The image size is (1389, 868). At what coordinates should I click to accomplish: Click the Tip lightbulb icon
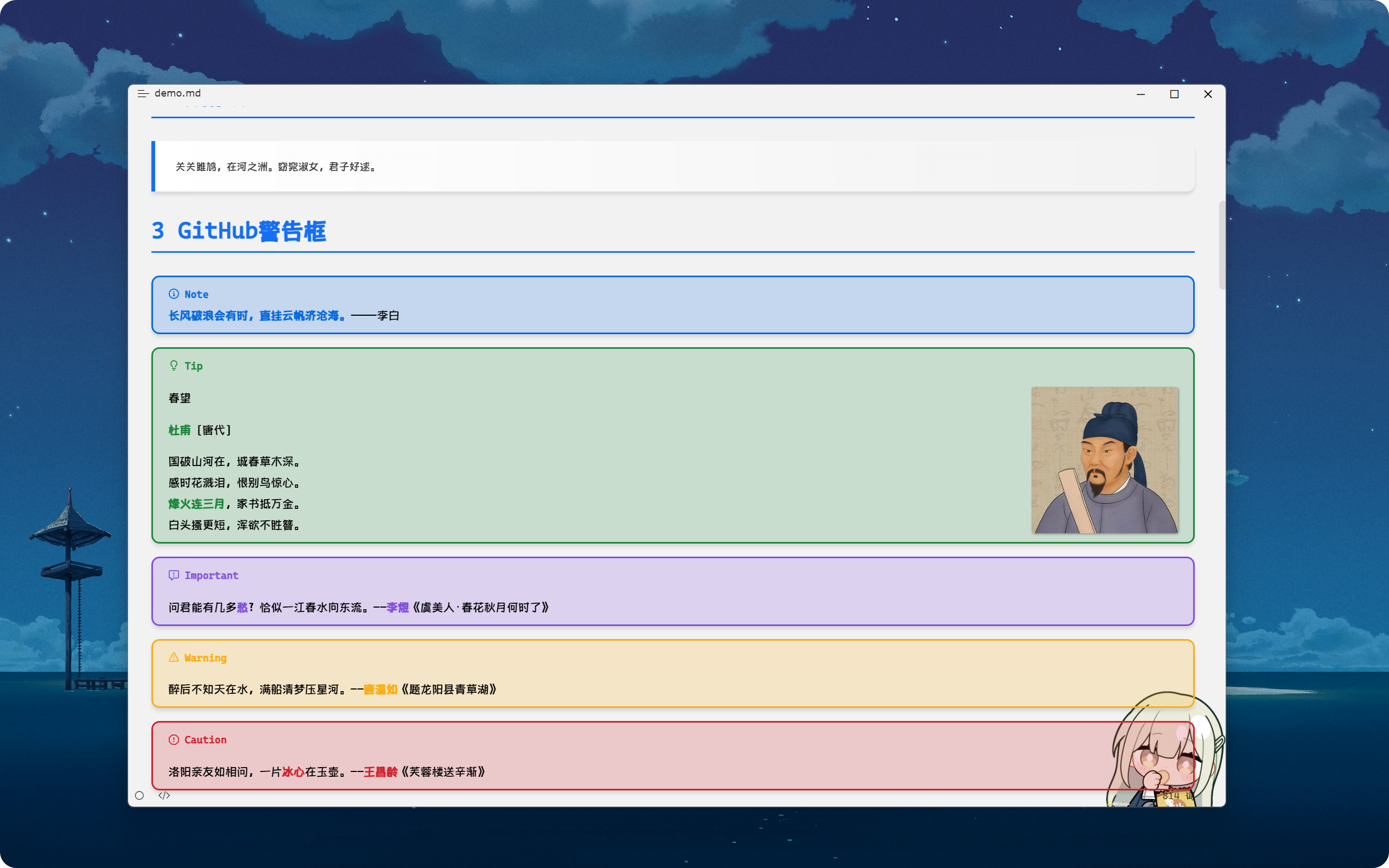(173, 366)
